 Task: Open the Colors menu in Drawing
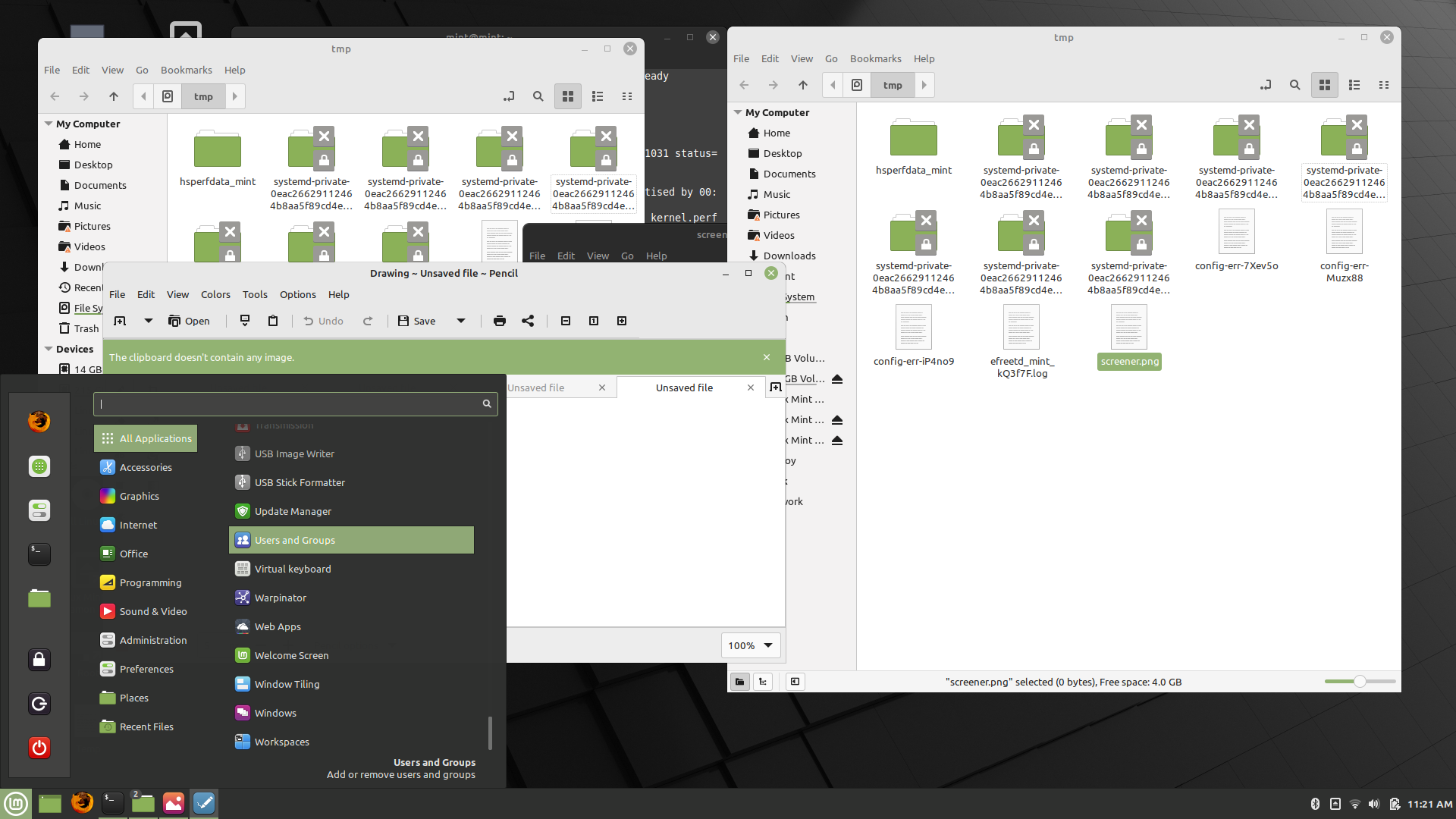click(x=215, y=294)
